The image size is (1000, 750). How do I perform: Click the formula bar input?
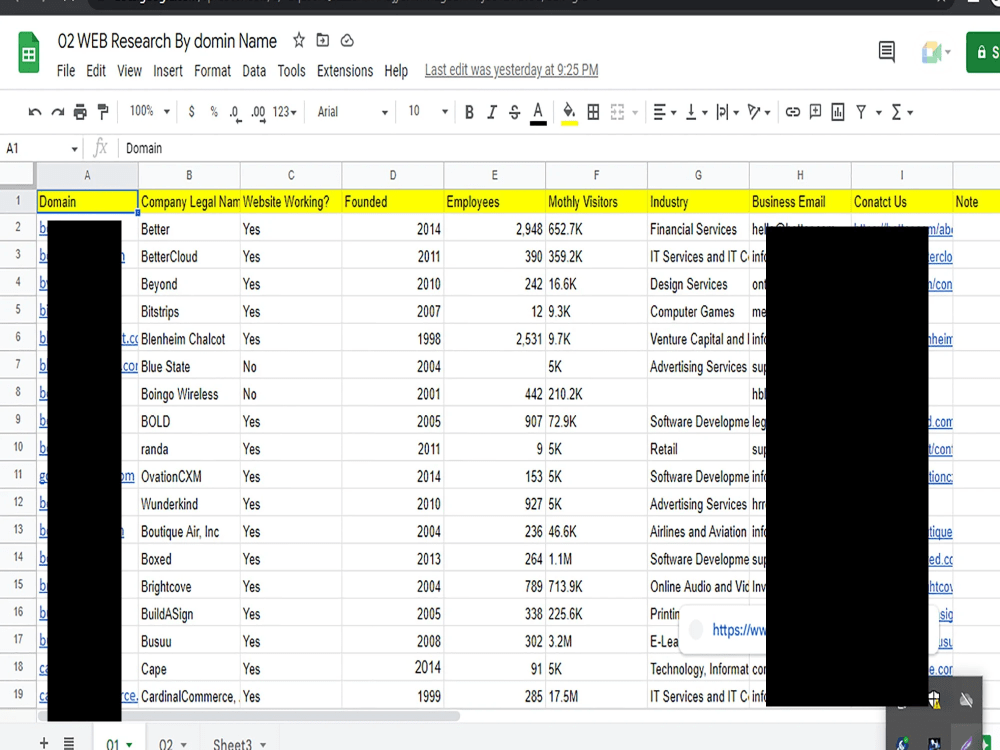(561, 149)
